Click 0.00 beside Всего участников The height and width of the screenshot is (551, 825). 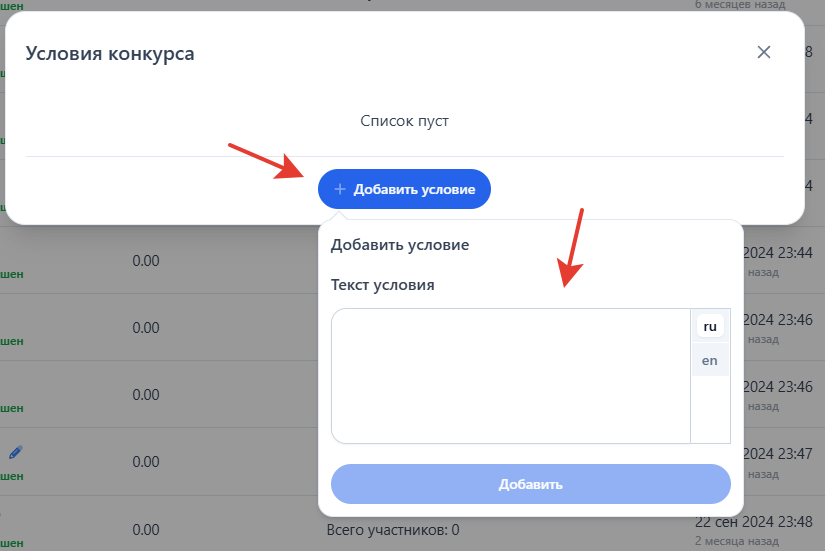point(146,529)
